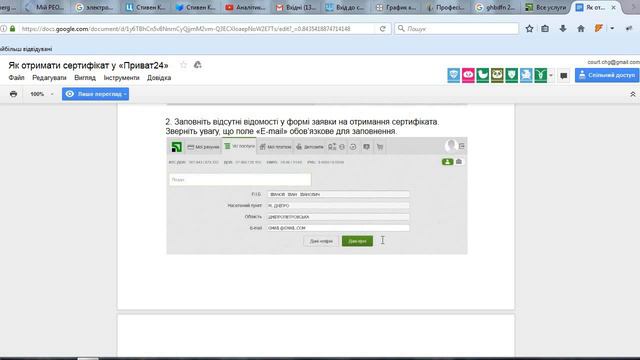Collapse the menus with the double-chevron
Viewport: 640px width, 360px height.
click(633, 94)
